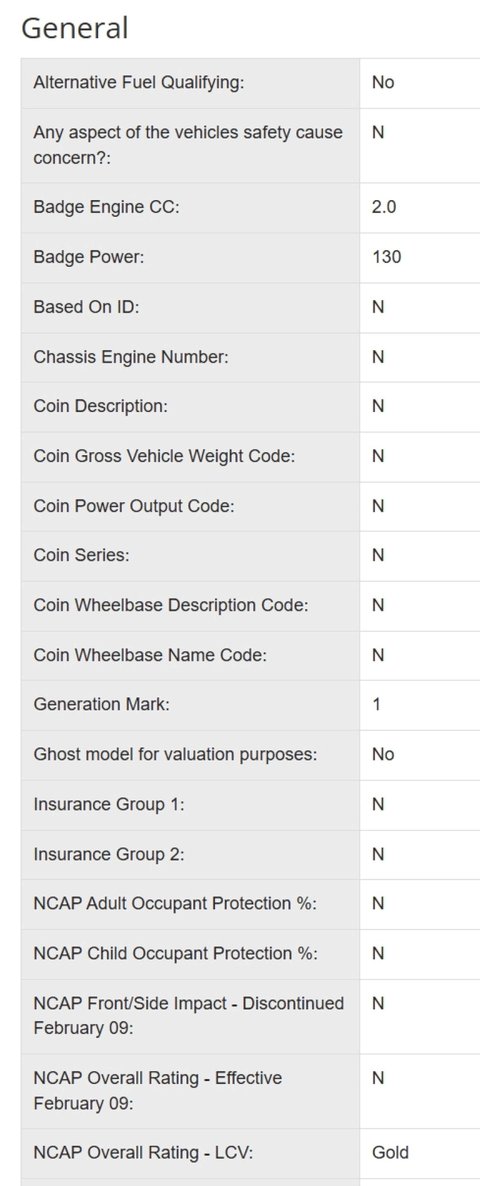Screen dimensions: 480x1186
Task: Click Coin Wheelbase Description Code label
Action: [x=171, y=605]
